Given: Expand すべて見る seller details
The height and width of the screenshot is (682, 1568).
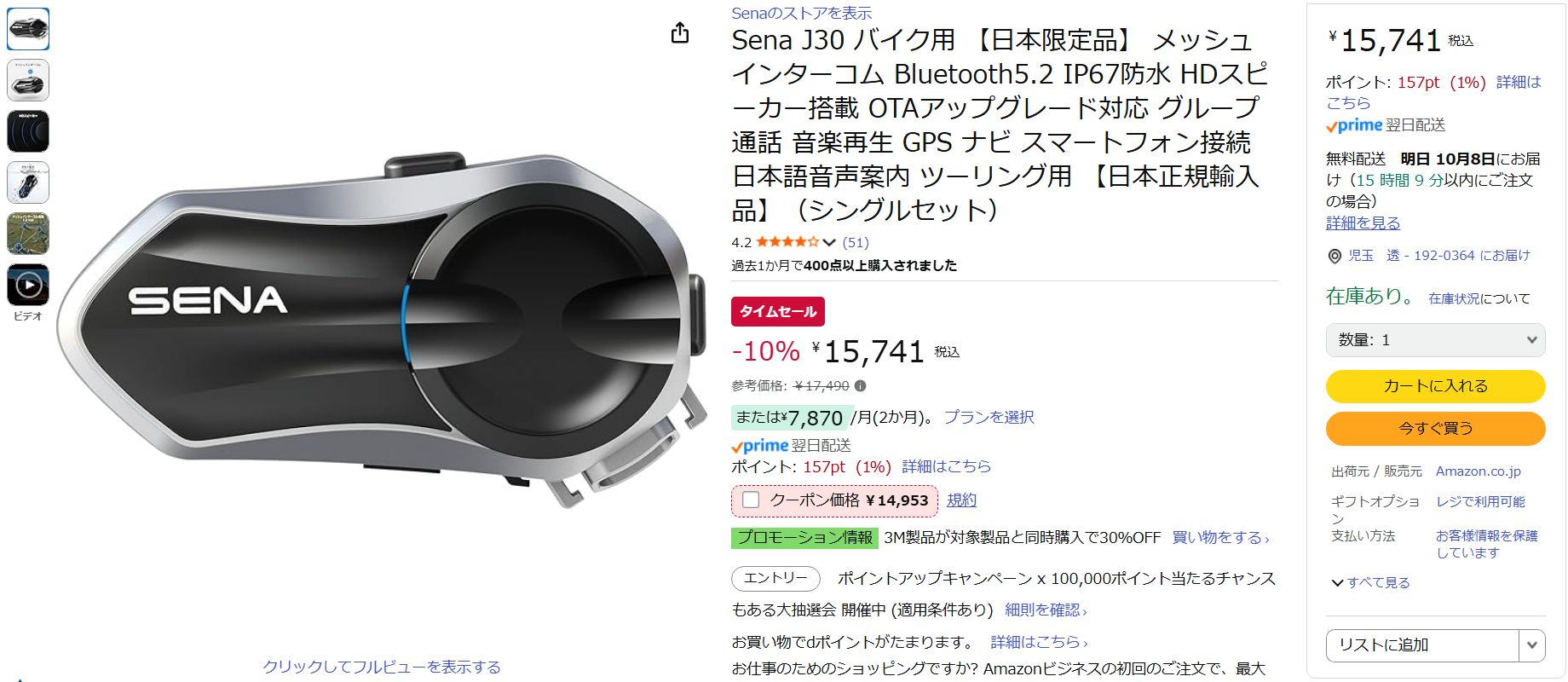Looking at the screenshot, I should 1370,583.
